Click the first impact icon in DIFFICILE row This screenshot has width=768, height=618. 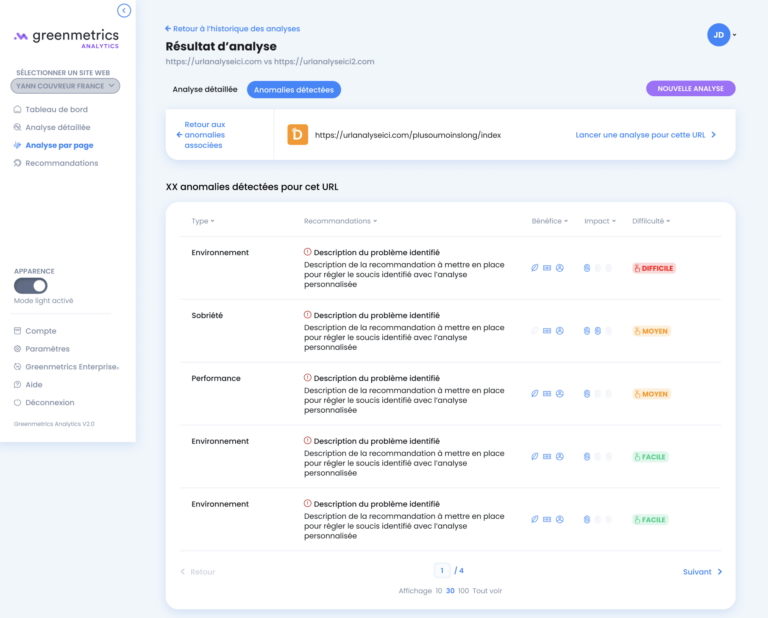click(x=587, y=268)
